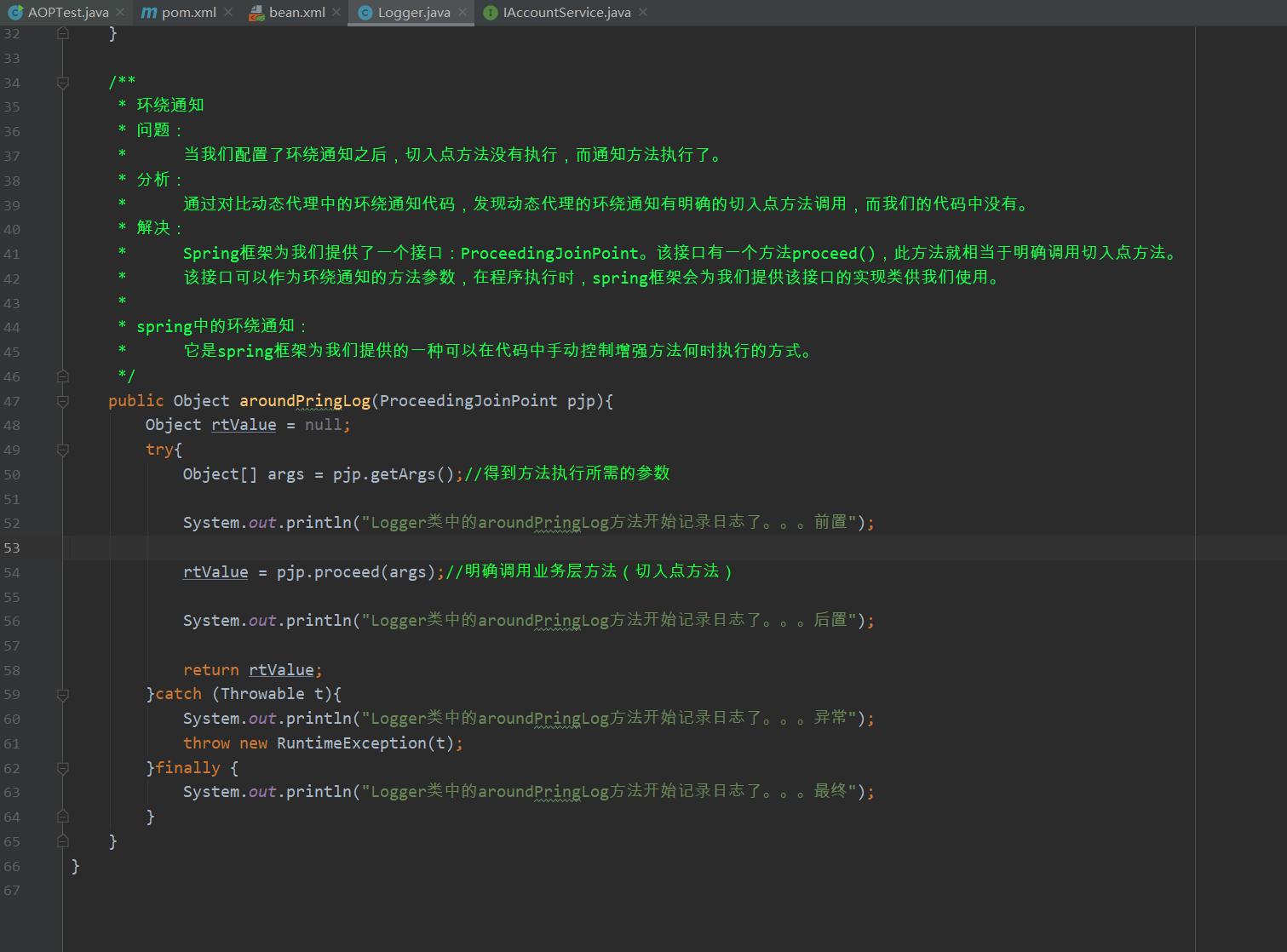Click the comment label 解决 on line 40

pos(153,228)
